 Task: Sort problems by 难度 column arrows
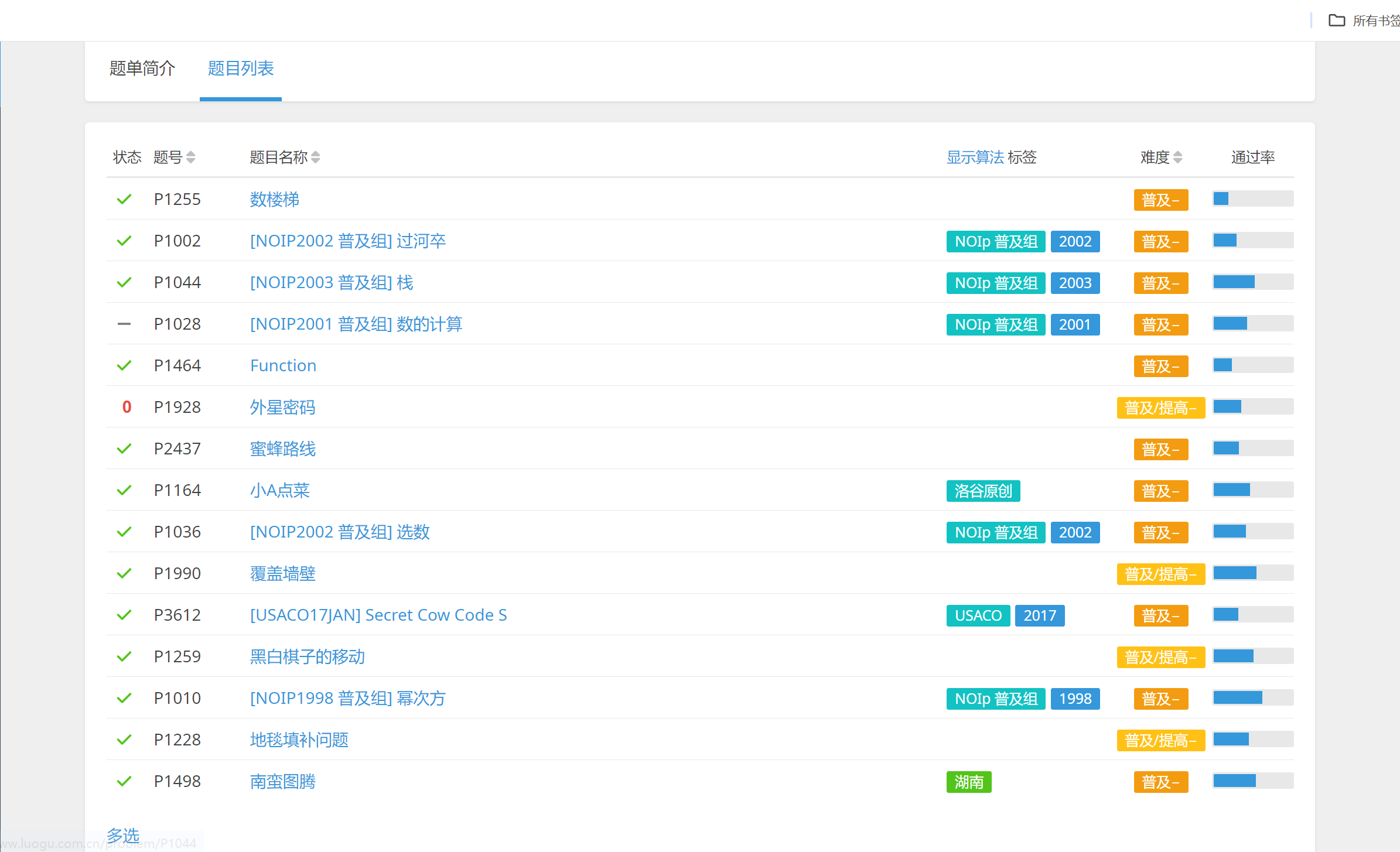(x=1177, y=157)
